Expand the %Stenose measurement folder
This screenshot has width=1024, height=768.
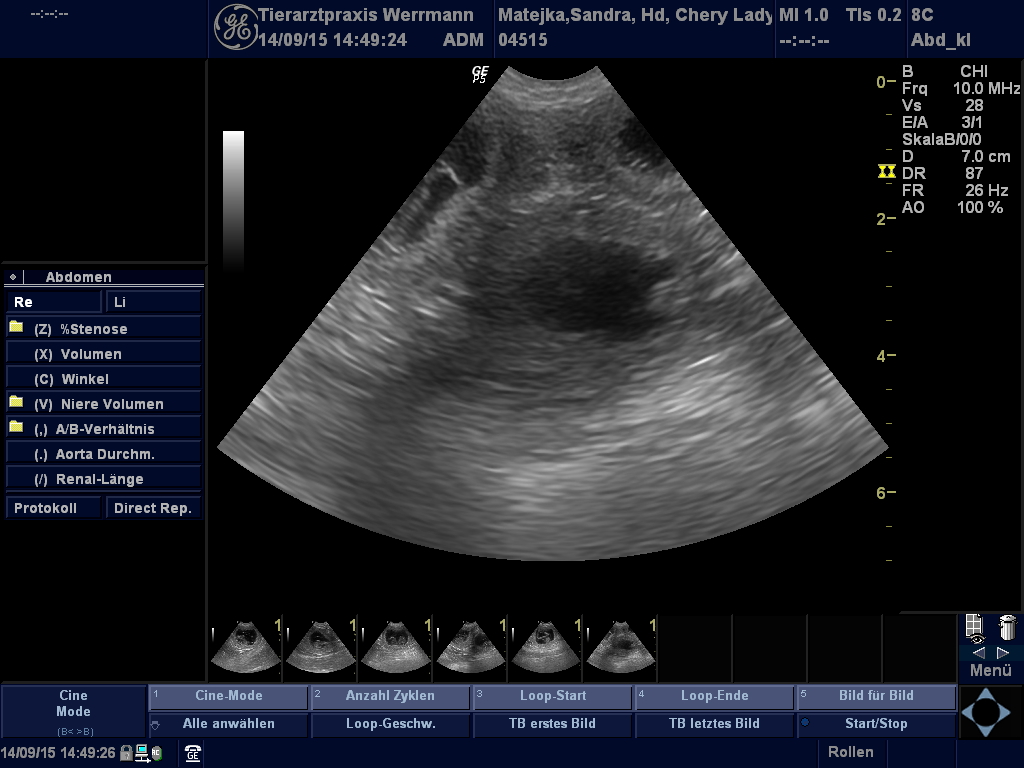16,328
